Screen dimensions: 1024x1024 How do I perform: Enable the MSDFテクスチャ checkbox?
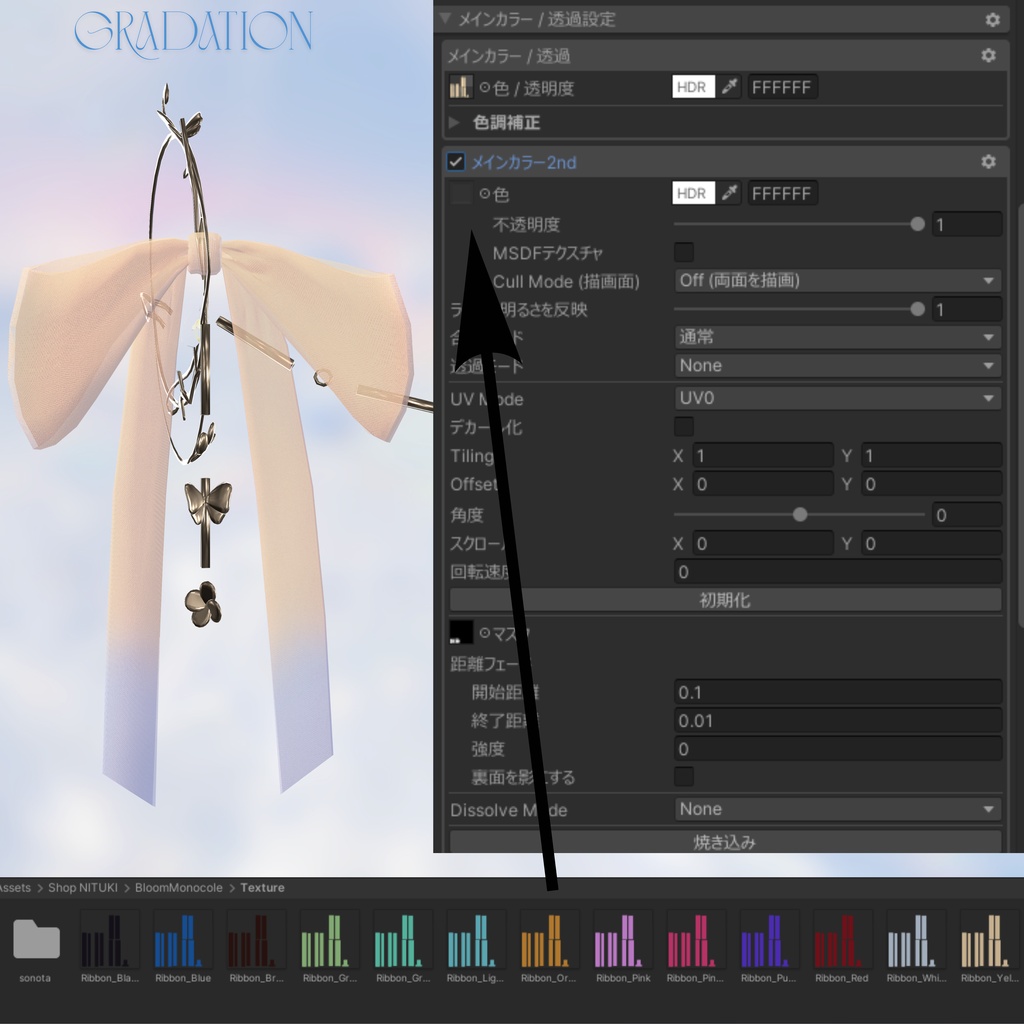[x=684, y=252]
